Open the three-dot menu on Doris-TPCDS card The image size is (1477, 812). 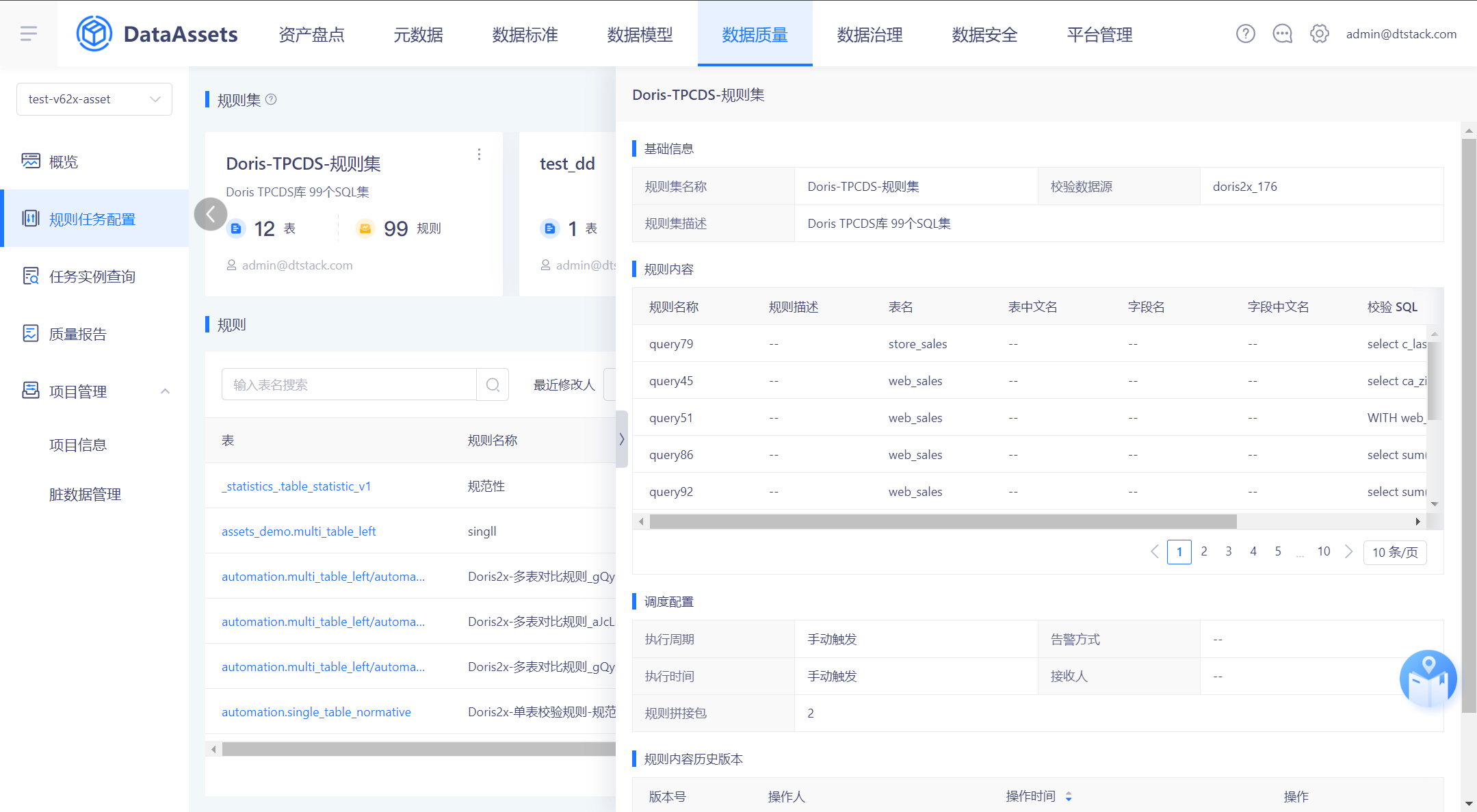click(479, 155)
